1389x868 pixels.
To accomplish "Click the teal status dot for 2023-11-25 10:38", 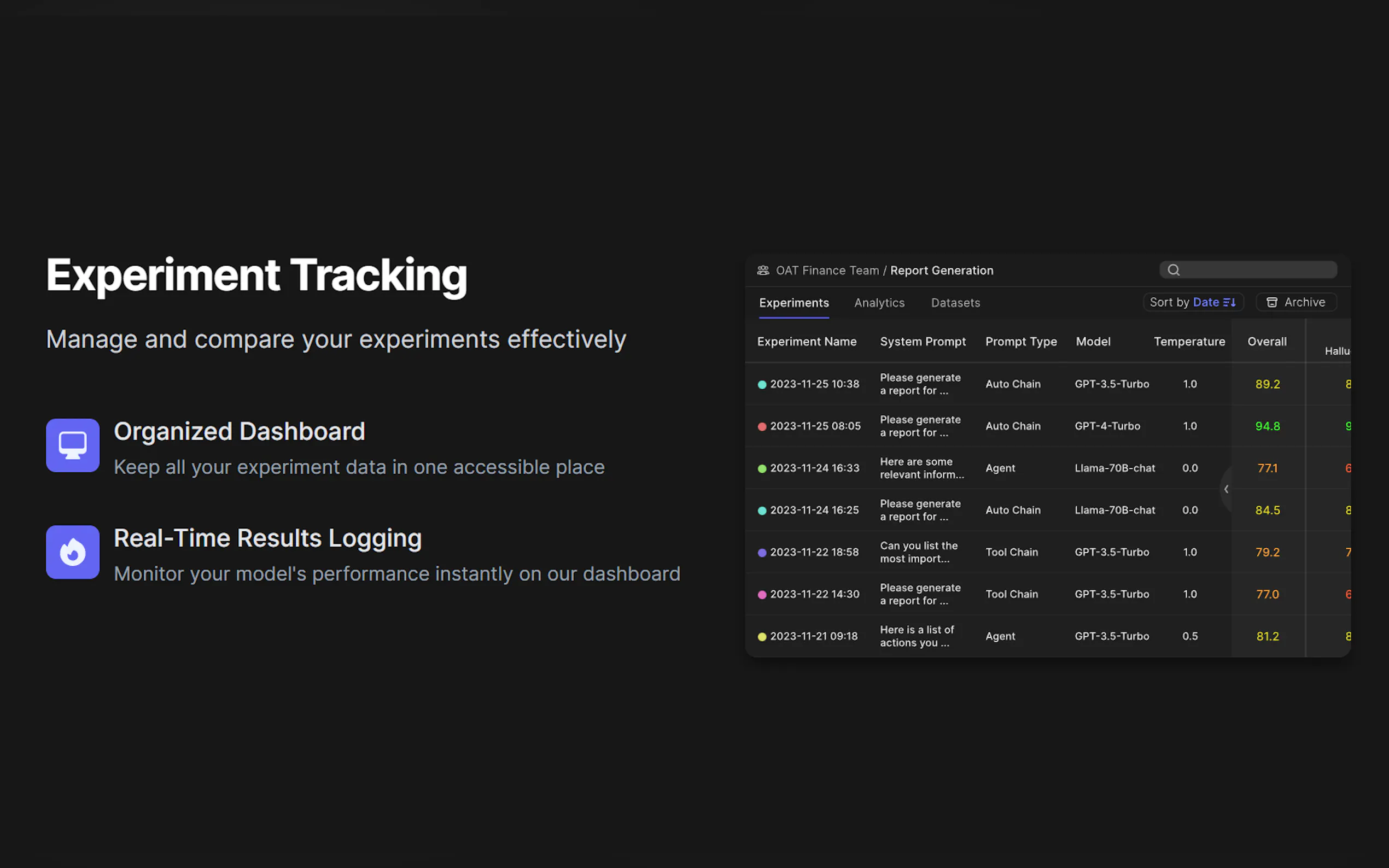I will tap(762, 385).
